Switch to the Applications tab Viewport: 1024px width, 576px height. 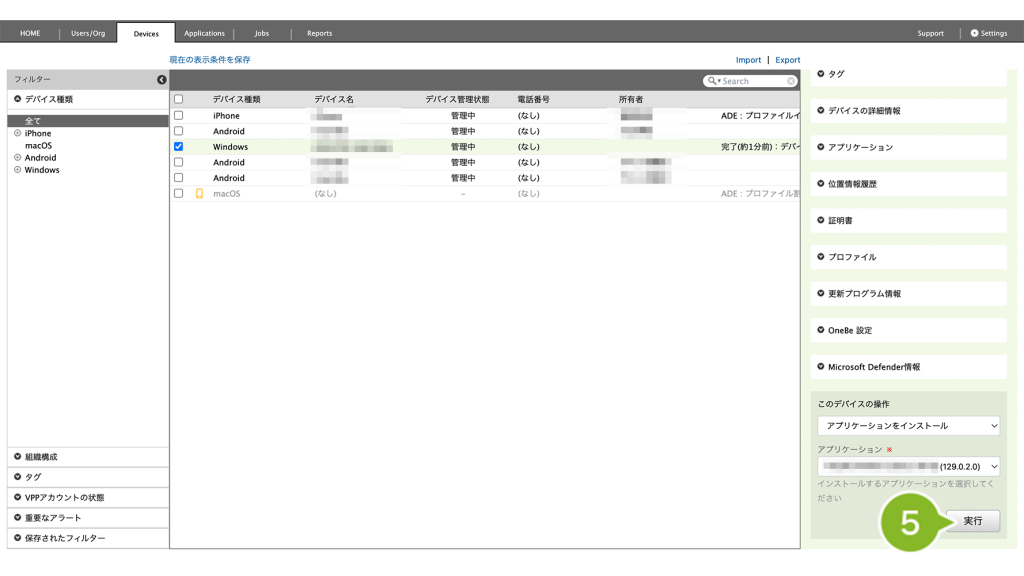click(x=204, y=33)
